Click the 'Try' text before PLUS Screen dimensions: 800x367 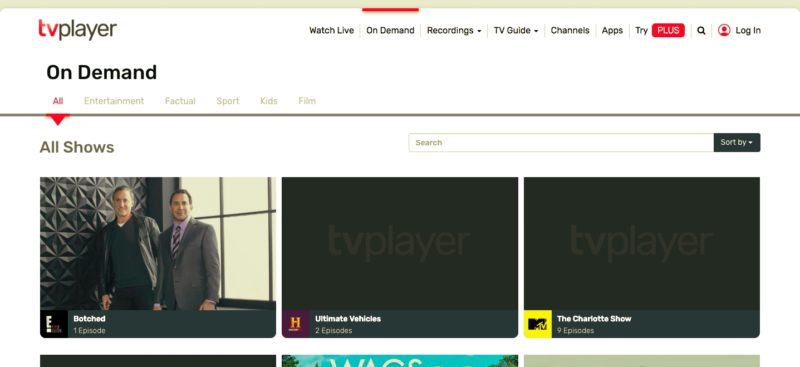[641, 31]
